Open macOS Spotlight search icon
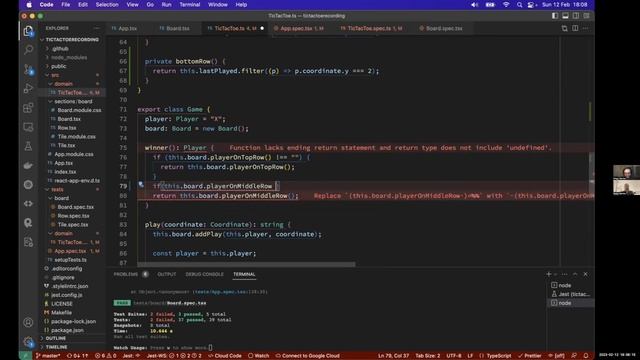 [x=519, y=5]
